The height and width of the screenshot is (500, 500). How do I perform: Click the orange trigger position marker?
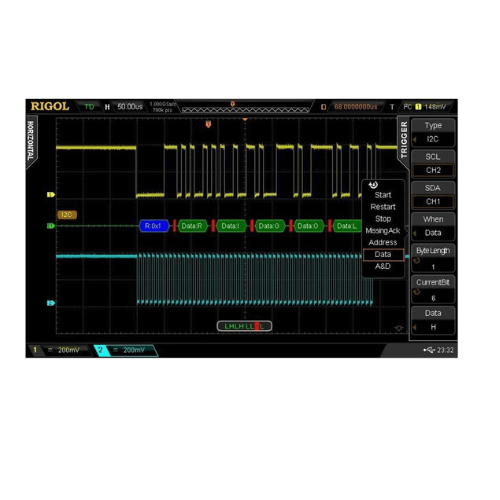(x=208, y=124)
